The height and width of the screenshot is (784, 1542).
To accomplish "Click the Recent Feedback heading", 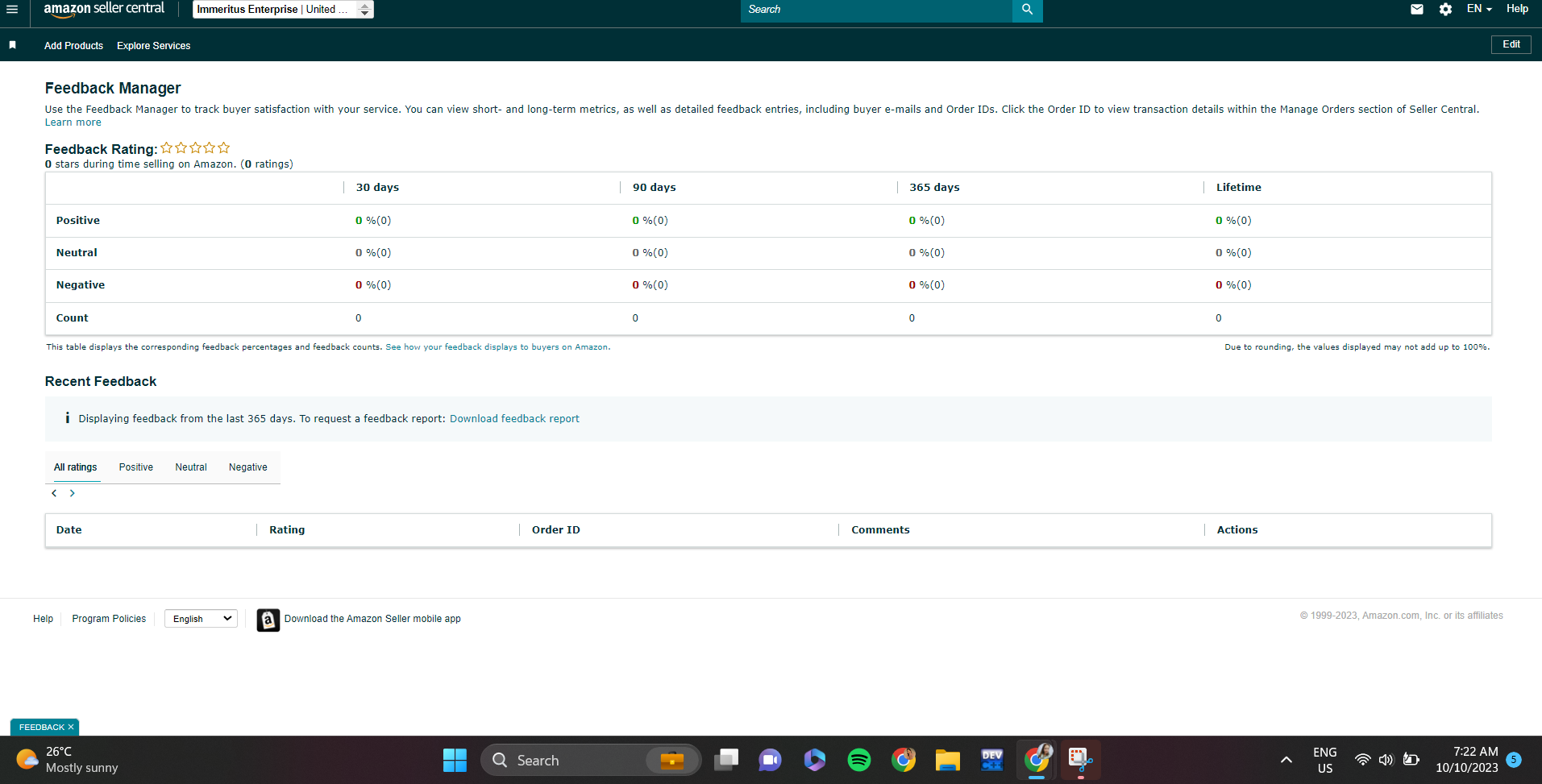I will tap(101, 382).
